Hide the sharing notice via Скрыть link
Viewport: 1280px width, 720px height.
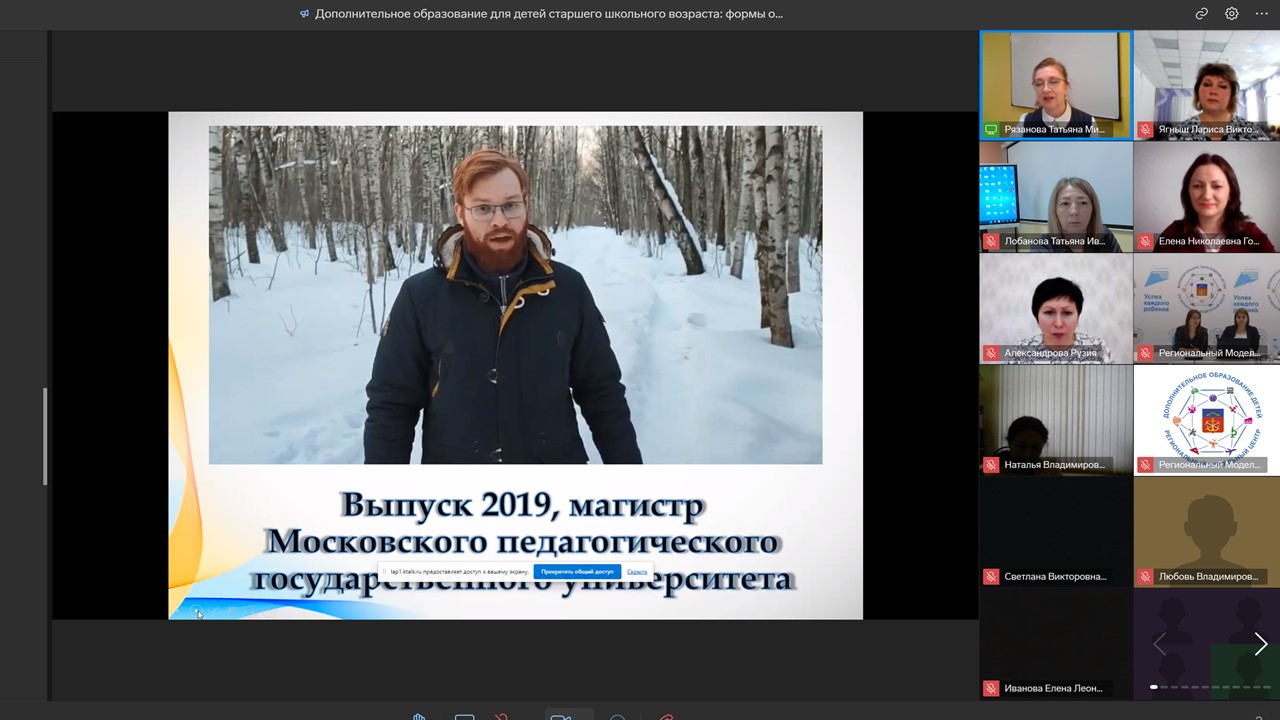637,572
